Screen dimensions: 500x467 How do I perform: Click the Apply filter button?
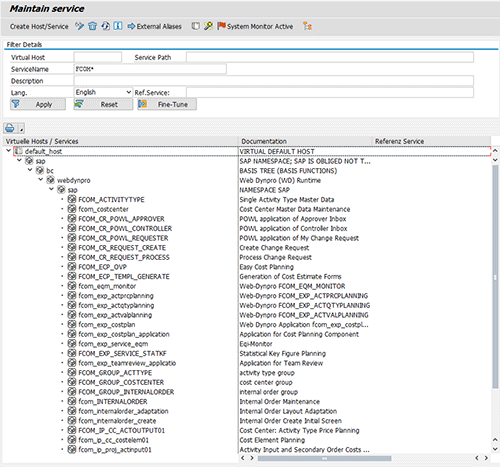click(x=38, y=104)
